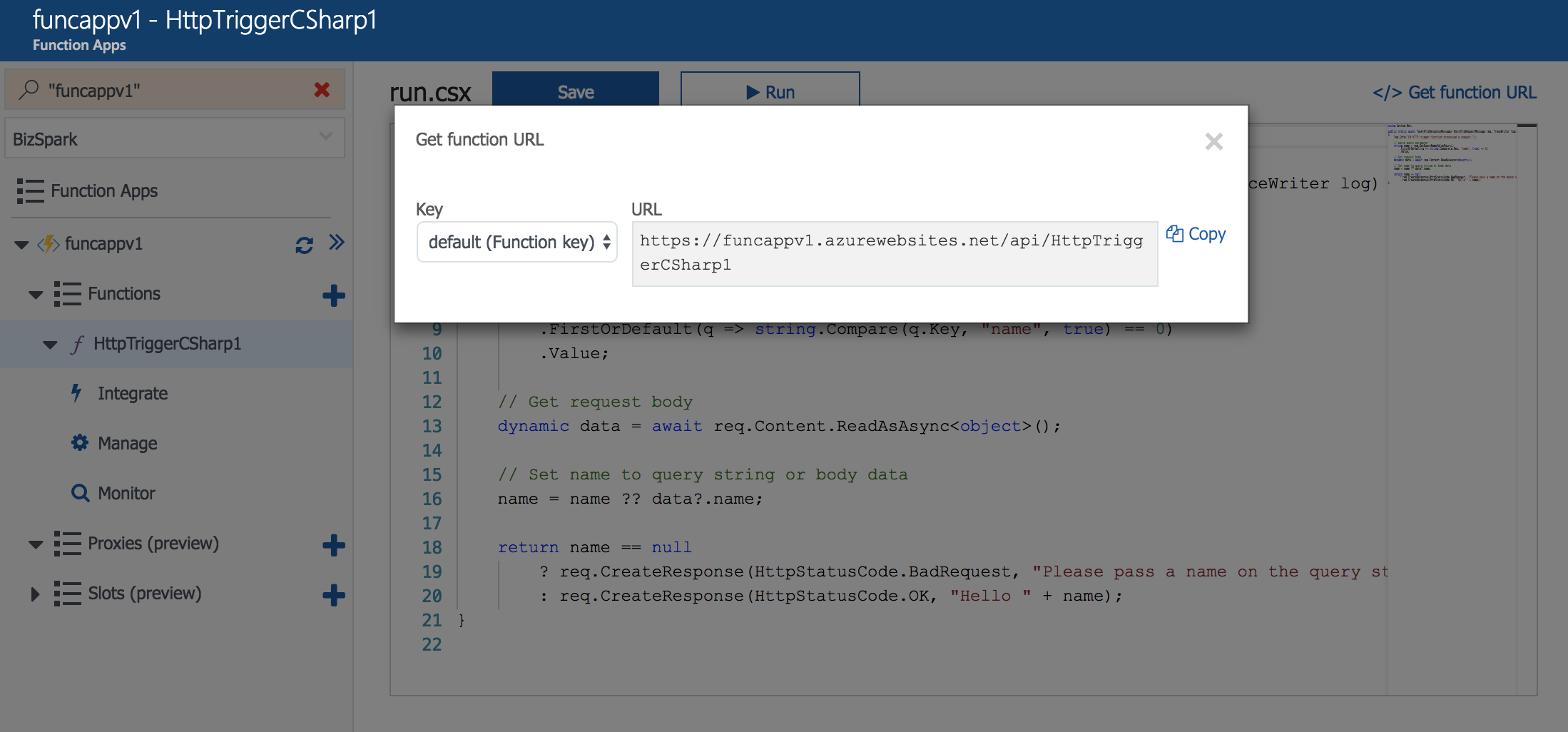Select Slots (preview) item
This screenshot has width=1568, height=732.
tap(145, 594)
